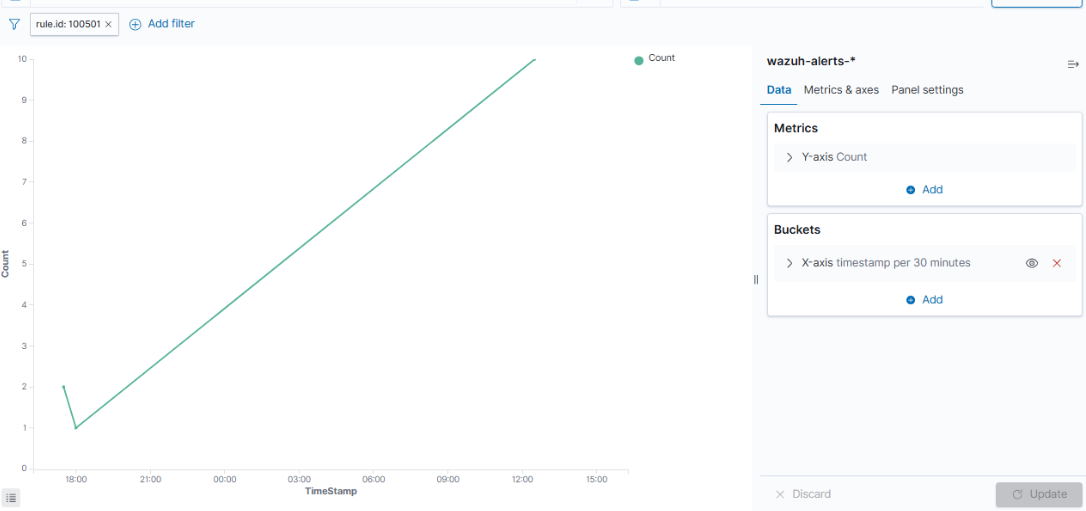Viewport: 1086px width, 511px height.
Task: Click the Update button
Action: (x=1039, y=494)
